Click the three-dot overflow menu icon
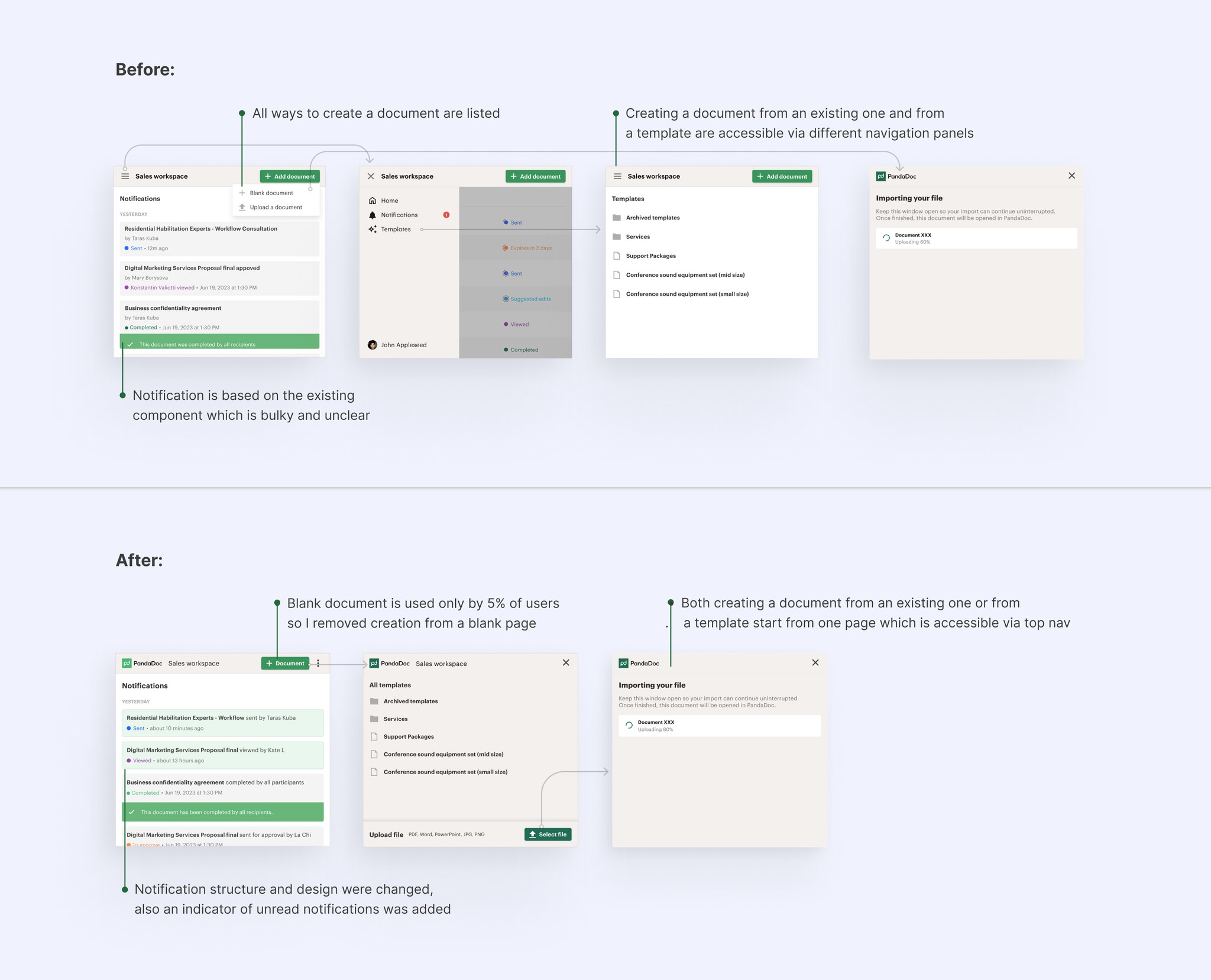This screenshot has width=1211, height=980. pyautogui.click(x=317, y=663)
